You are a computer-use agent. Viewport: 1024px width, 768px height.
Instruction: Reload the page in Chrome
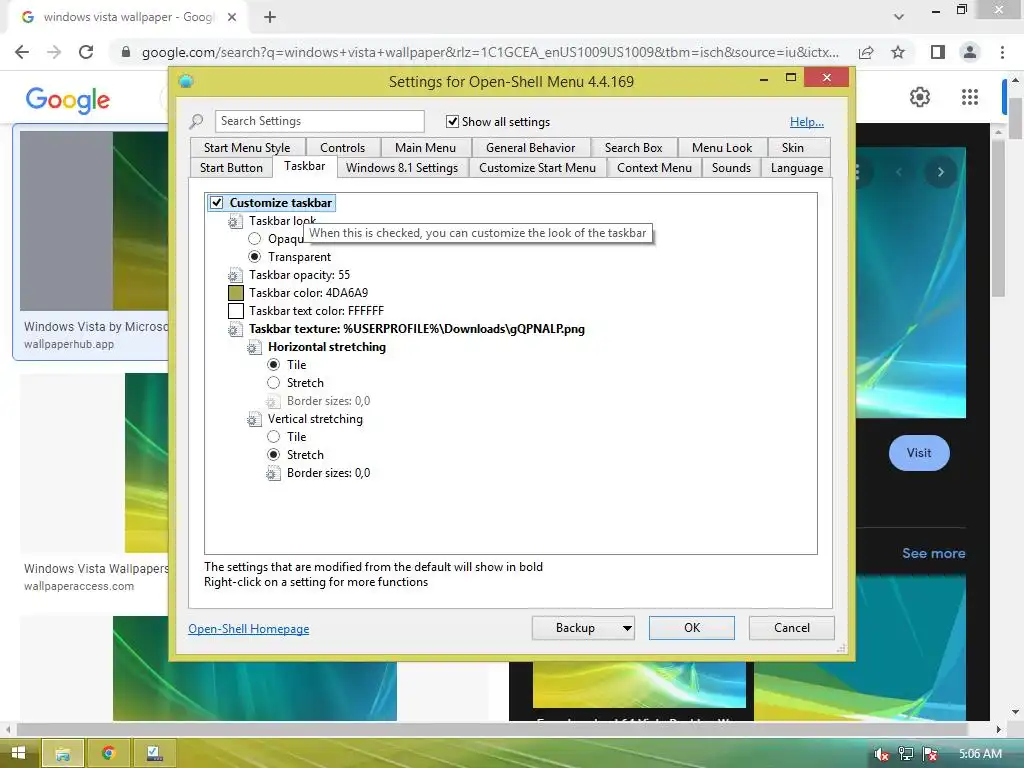point(86,52)
